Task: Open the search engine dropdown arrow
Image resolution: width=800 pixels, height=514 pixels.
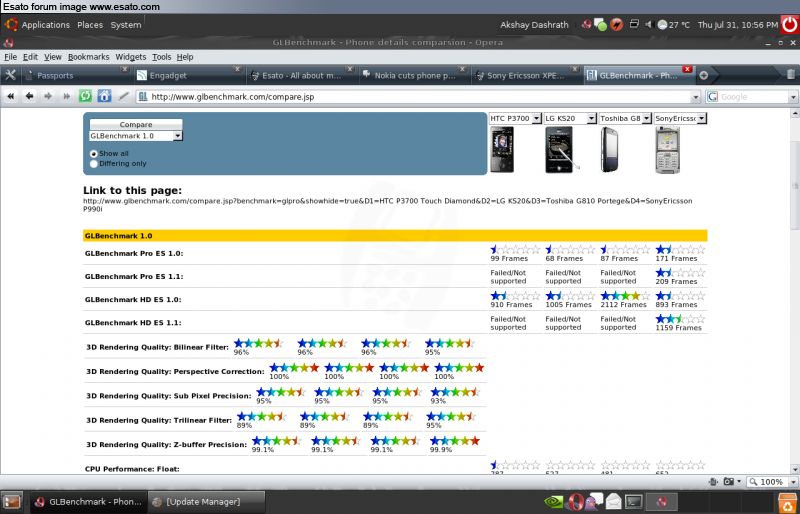Action: click(793, 97)
